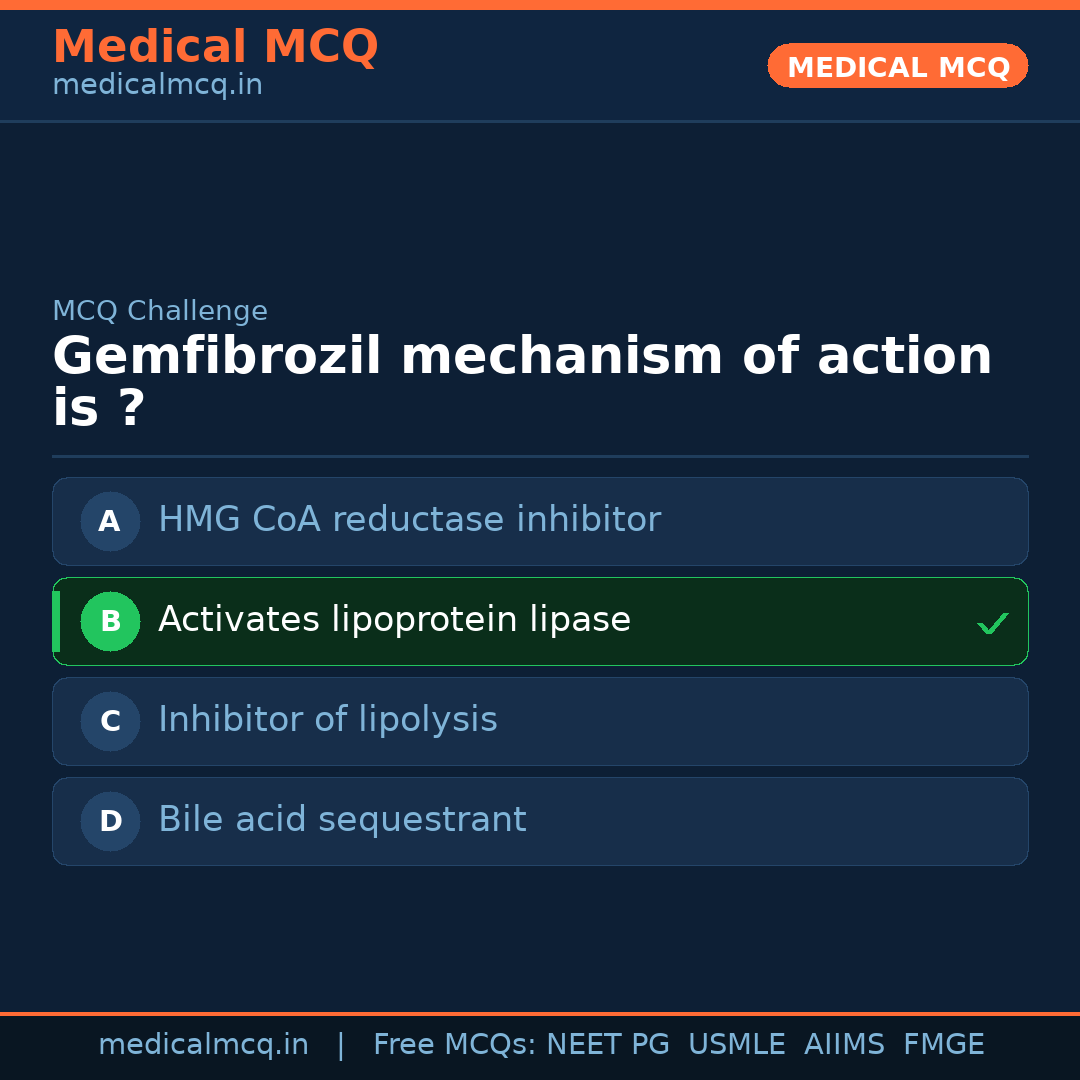
Task: Click the green letter B circle badge
Action: click(110, 621)
